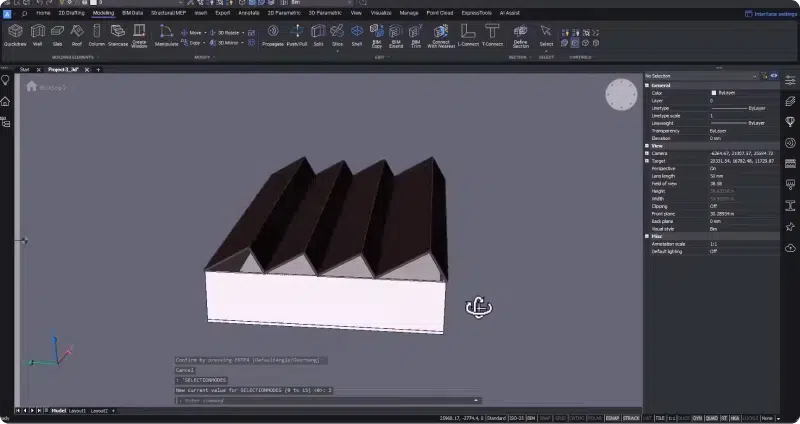Open the Visualize ribbon tab
The height and width of the screenshot is (424, 800).
click(x=381, y=13)
